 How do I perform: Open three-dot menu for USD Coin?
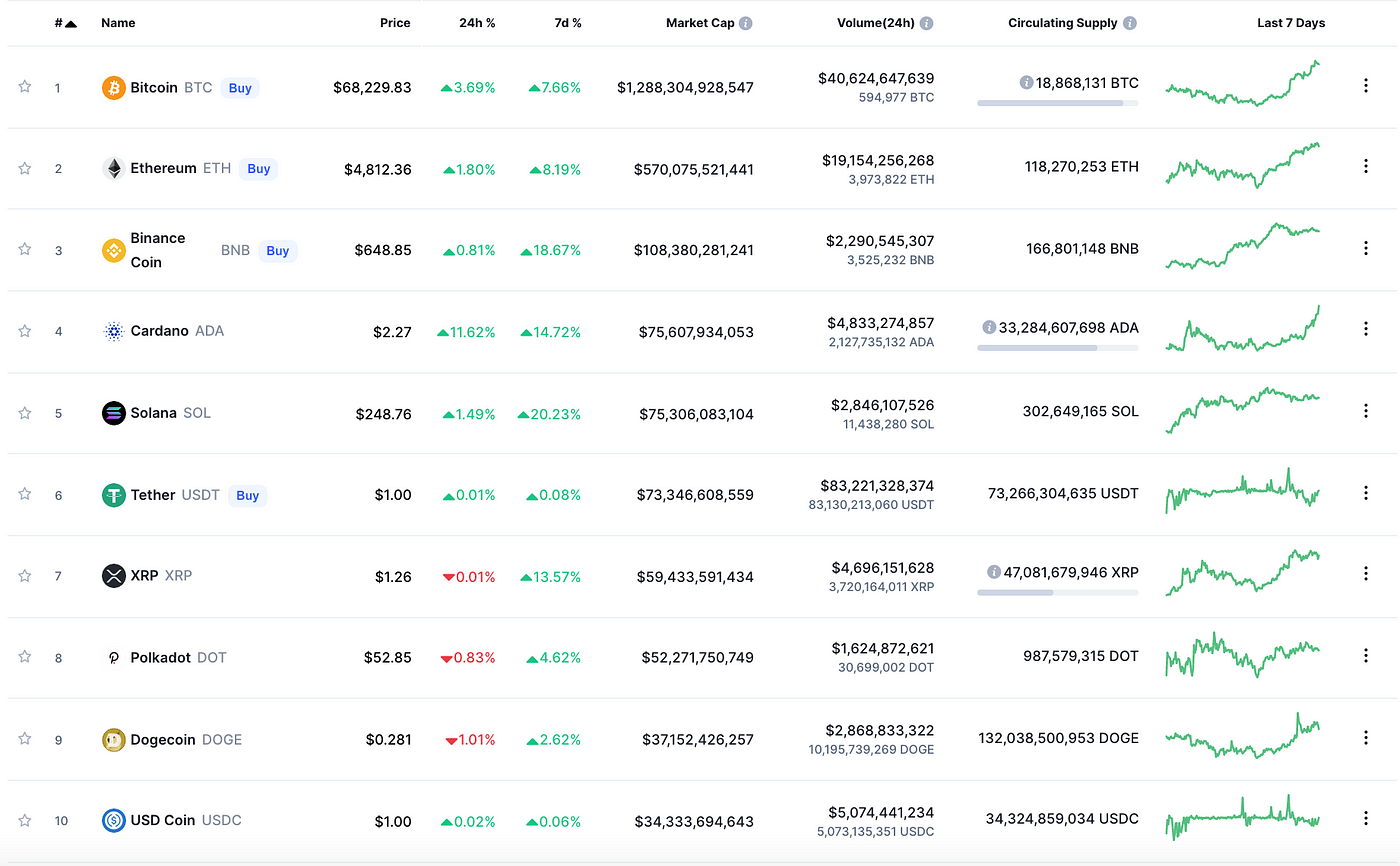click(1366, 819)
